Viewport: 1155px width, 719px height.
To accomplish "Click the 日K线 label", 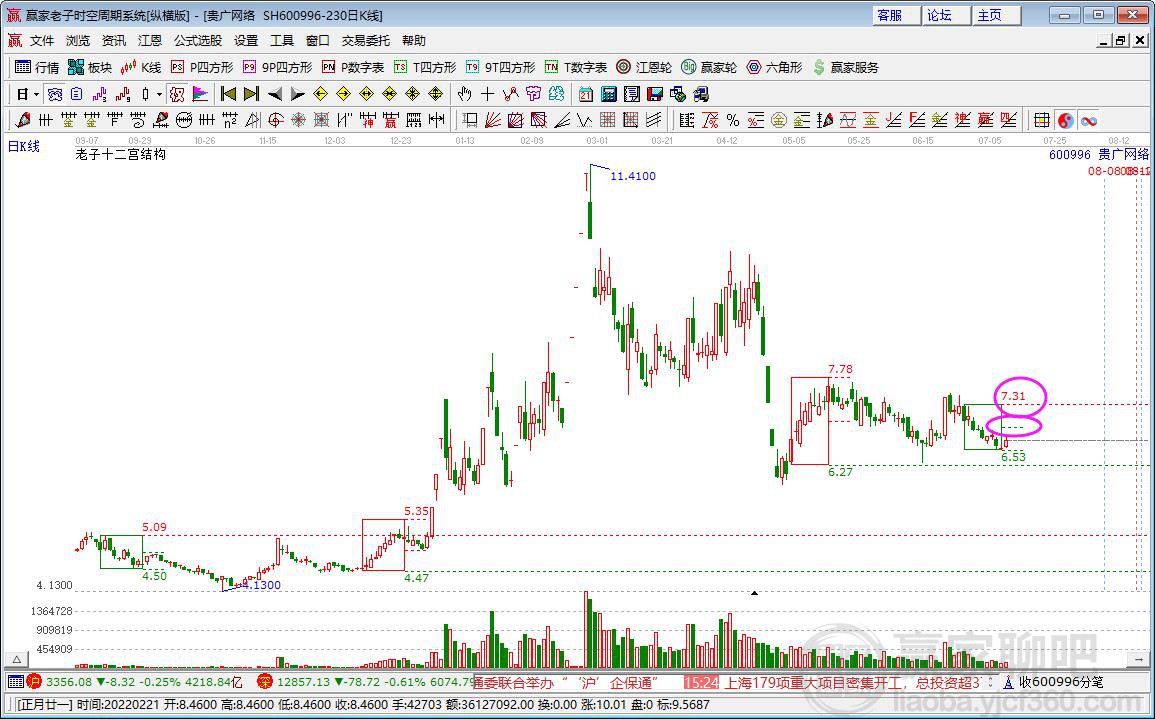I will point(24,147).
